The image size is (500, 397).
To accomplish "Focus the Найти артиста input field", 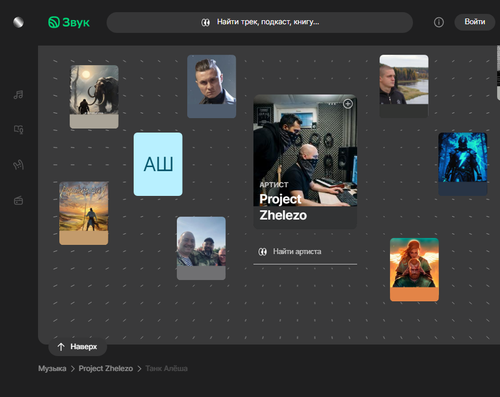I will point(305,252).
